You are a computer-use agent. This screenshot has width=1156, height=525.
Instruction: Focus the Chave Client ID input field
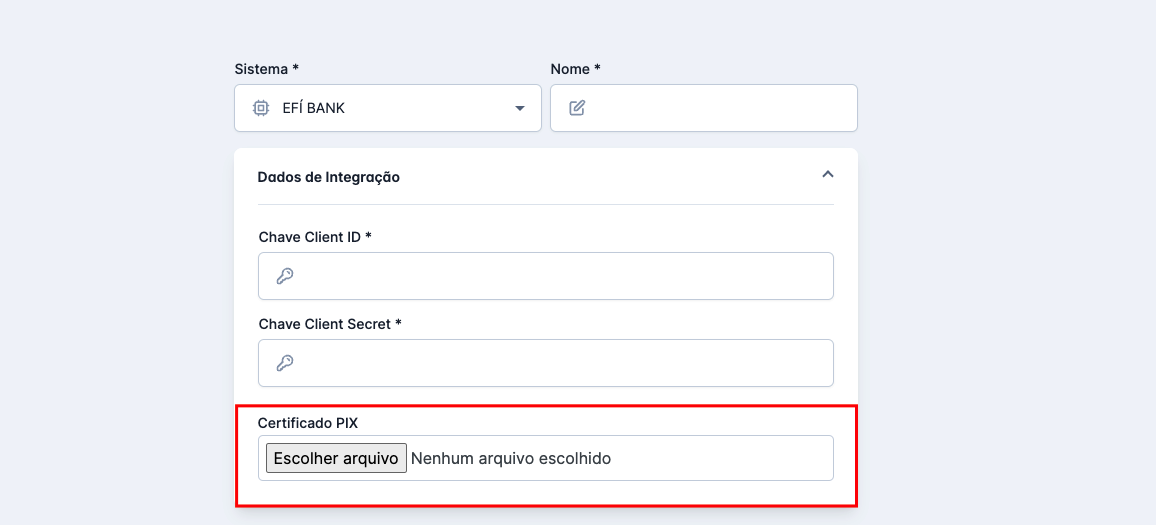click(560, 276)
